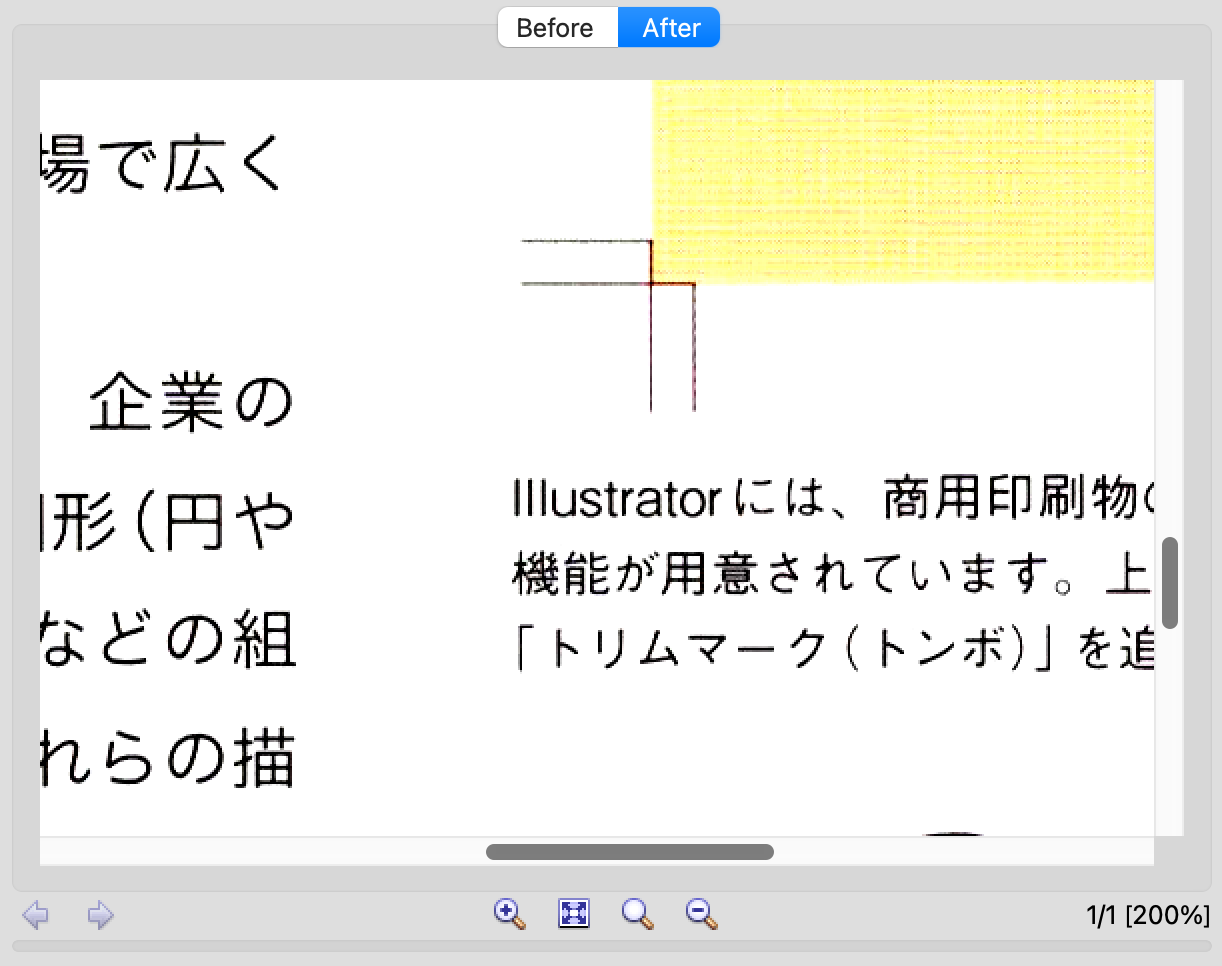Click the progress bar at window bottom
Screen dimensions: 1222x966
(x=610, y=946)
